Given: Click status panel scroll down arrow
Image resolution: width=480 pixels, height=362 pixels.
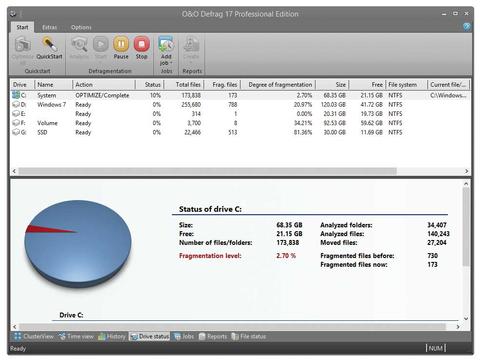Looking at the screenshot, I should point(466,318).
